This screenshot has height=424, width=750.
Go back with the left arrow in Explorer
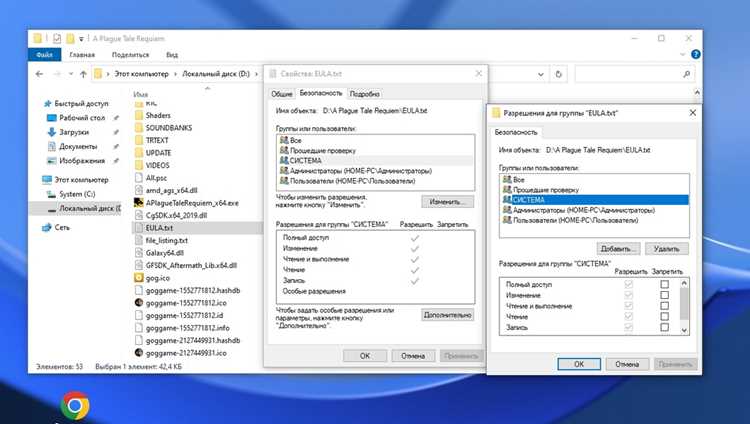click(x=39, y=74)
